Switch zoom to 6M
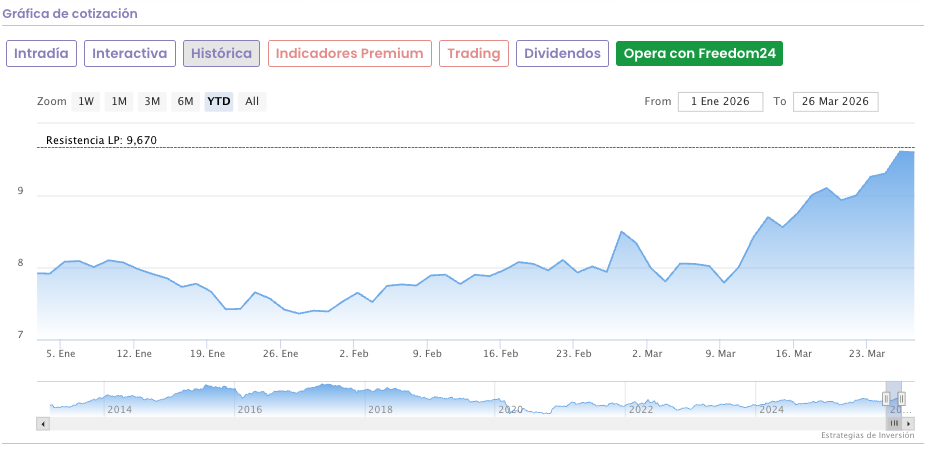This screenshot has width=938, height=454. (185, 101)
